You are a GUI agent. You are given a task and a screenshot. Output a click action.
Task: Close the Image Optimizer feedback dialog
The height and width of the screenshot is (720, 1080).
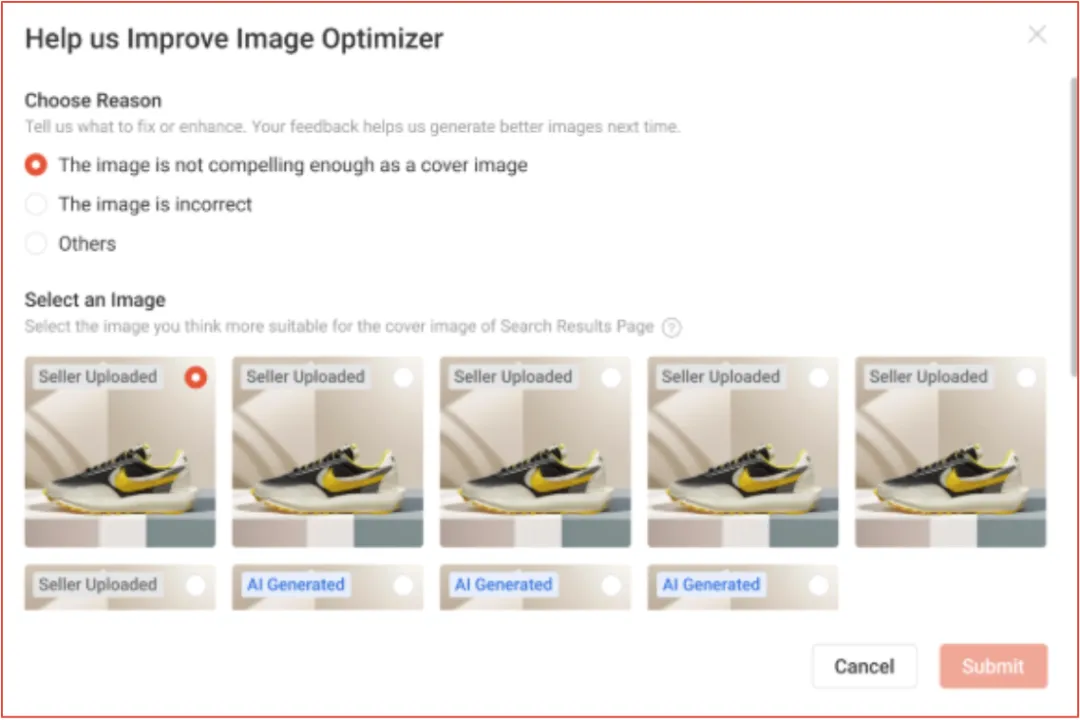(1037, 36)
